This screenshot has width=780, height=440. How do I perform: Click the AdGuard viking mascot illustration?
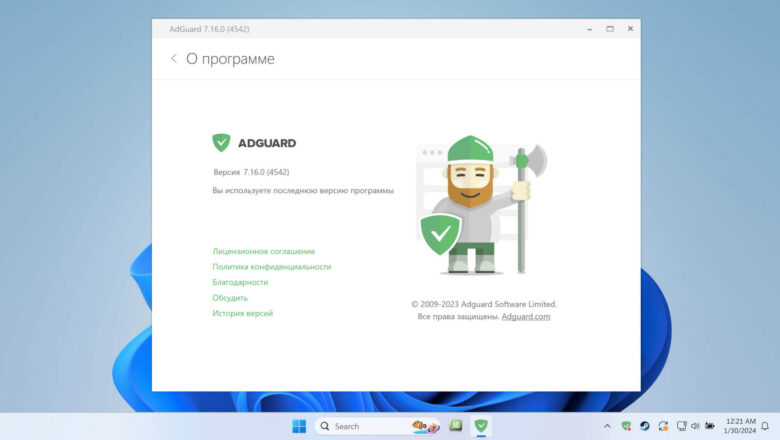tap(483, 205)
